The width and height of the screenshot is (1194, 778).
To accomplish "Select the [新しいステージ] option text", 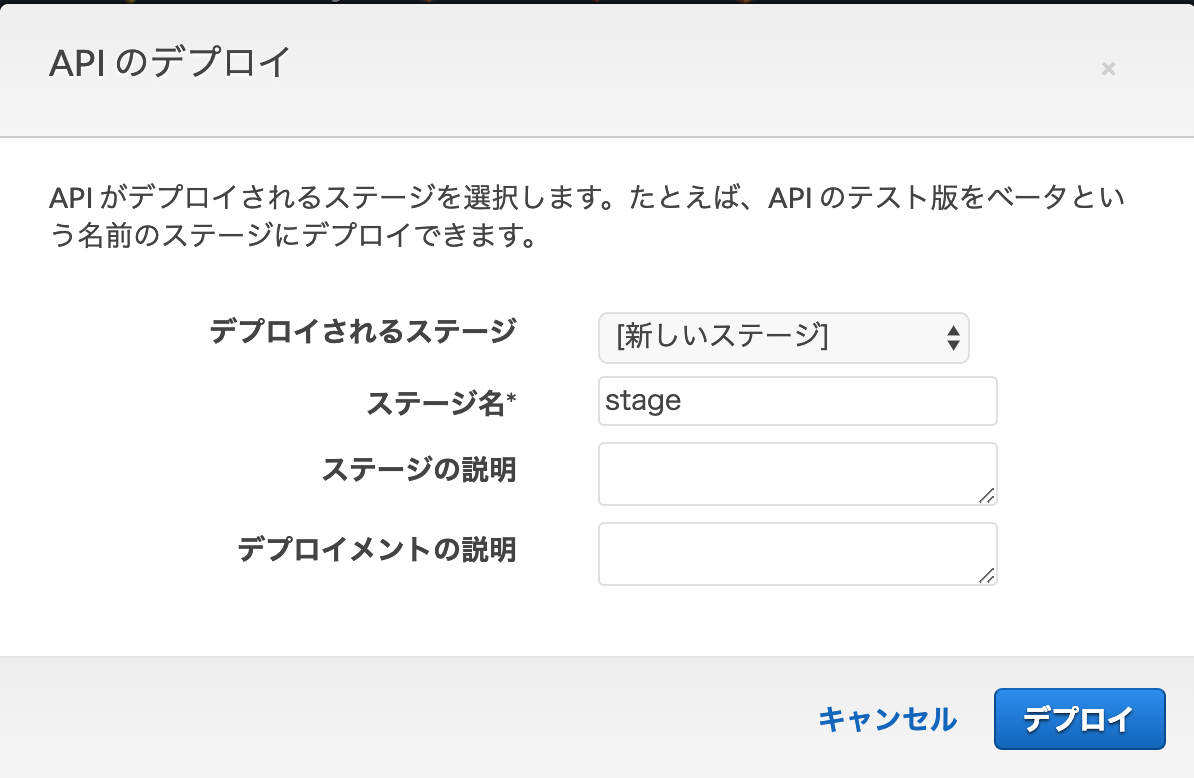I will click(722, 338).
